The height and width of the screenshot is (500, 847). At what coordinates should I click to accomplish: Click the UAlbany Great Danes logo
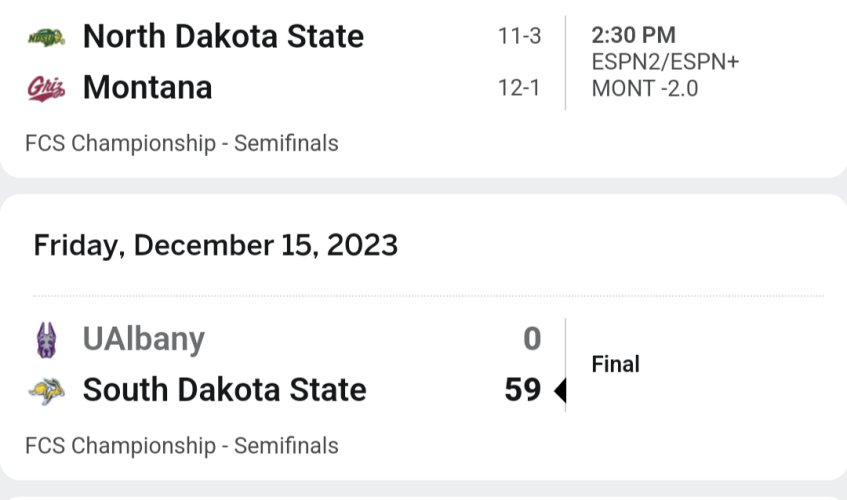[46, 340]
